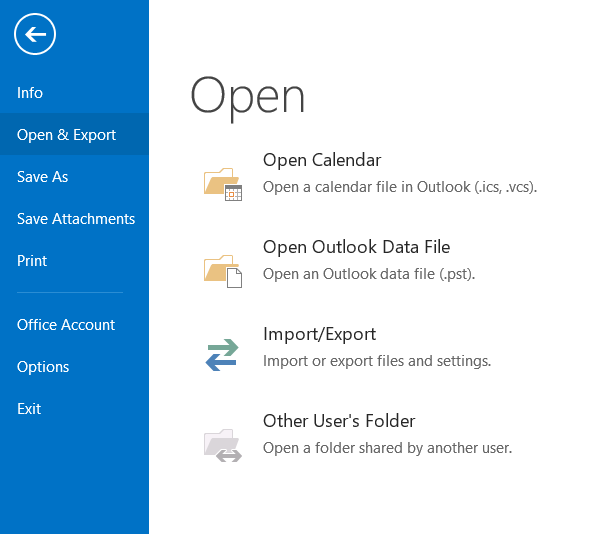This screenshot has width=615, height=534.
Task: Click the Other User's Folder title
Action: (x=339, y=421)
